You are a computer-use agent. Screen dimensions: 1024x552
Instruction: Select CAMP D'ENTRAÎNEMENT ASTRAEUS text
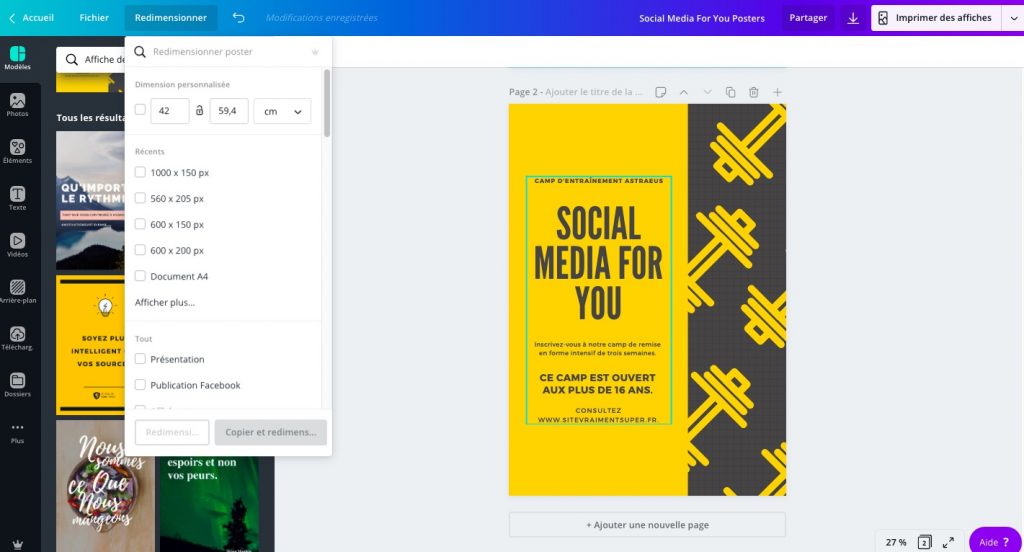point(598,181)
